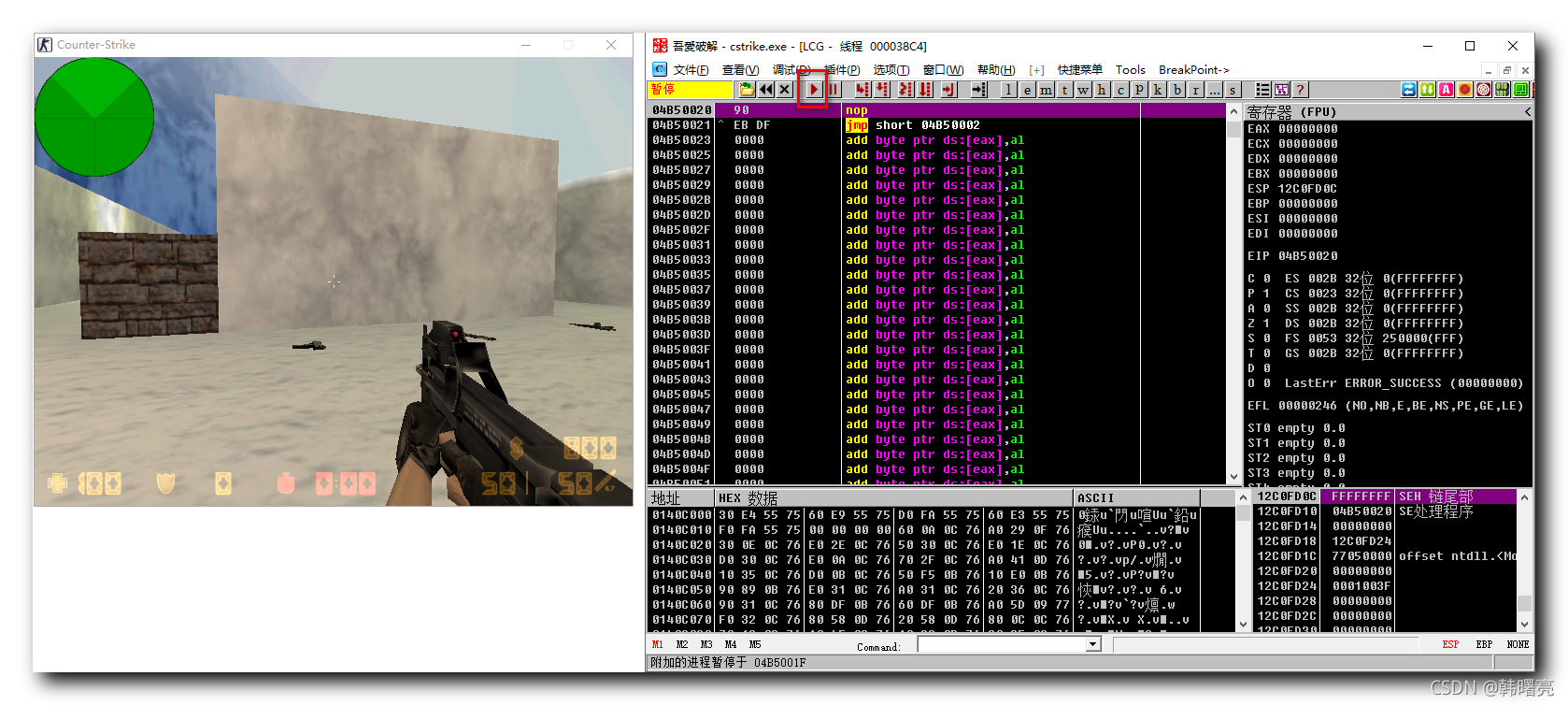Open the 帮助(H) menu
The image size is (1568, 705).
tap(996, 70)
